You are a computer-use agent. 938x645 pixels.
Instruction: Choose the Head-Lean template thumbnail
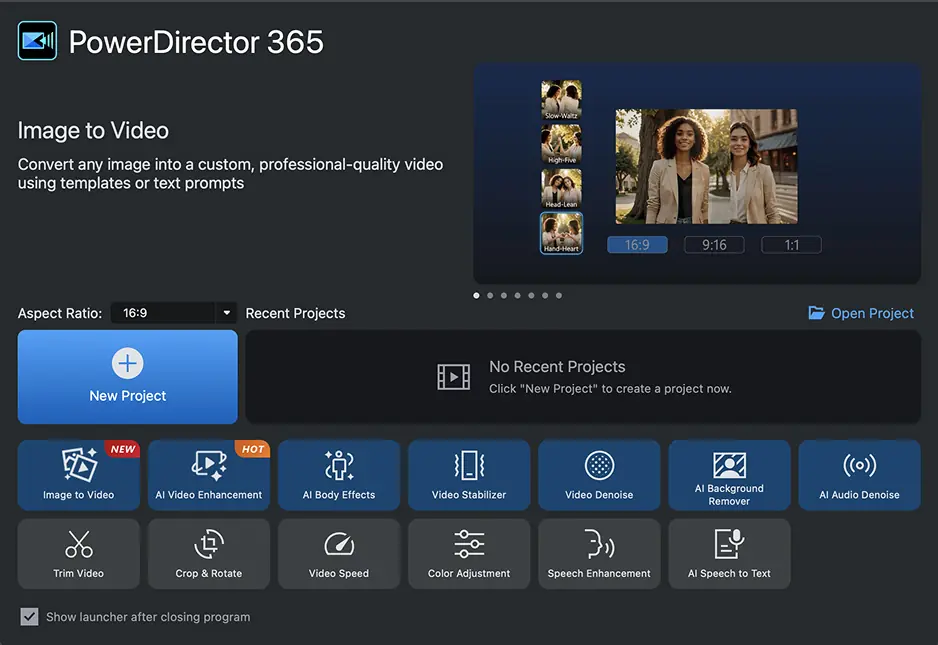(x=561, y=188)
